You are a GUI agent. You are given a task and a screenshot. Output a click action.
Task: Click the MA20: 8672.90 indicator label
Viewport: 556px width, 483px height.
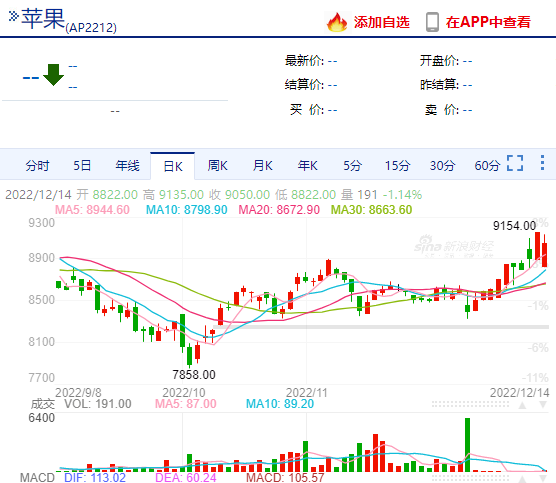(x=279, y=210)
